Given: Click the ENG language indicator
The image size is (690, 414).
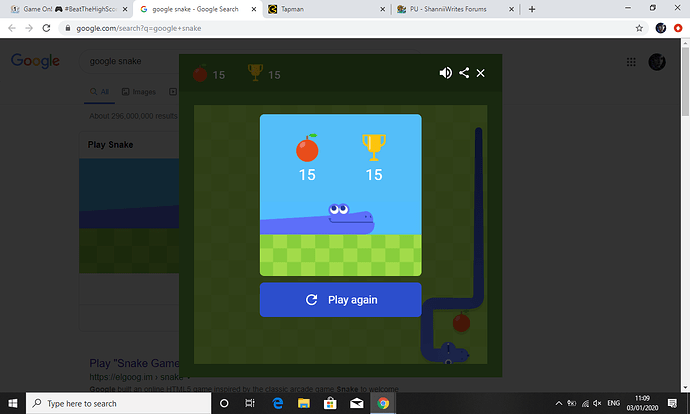Looking at the screenshot, I should (613, 403).
